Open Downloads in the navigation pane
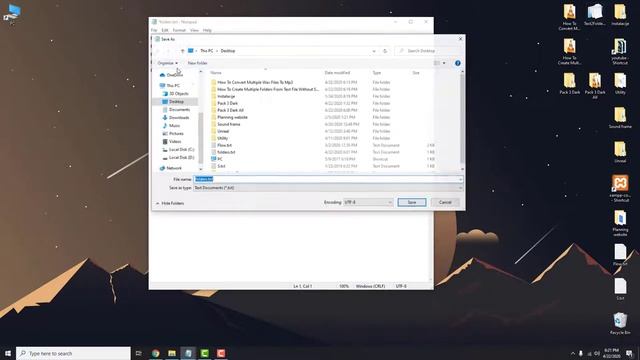This screenshot has height=360, width=640. coord(178,118)
